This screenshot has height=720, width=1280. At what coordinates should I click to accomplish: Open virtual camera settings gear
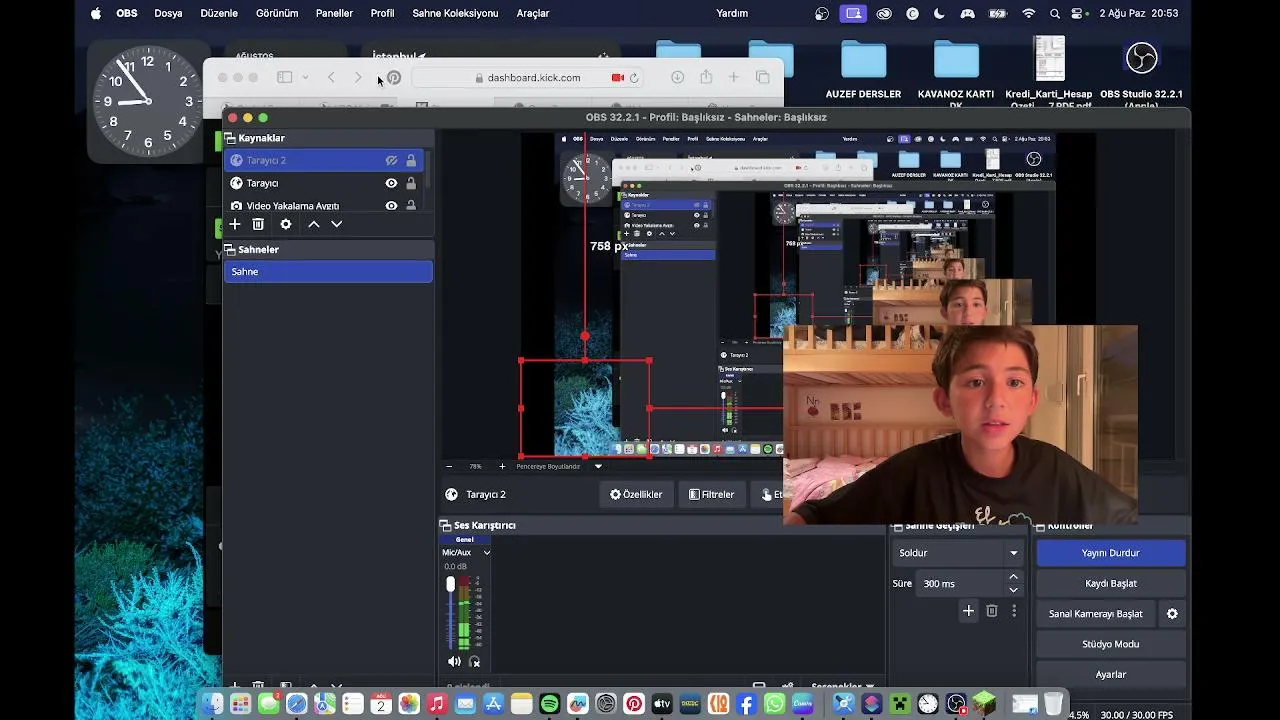[1172, 614]
